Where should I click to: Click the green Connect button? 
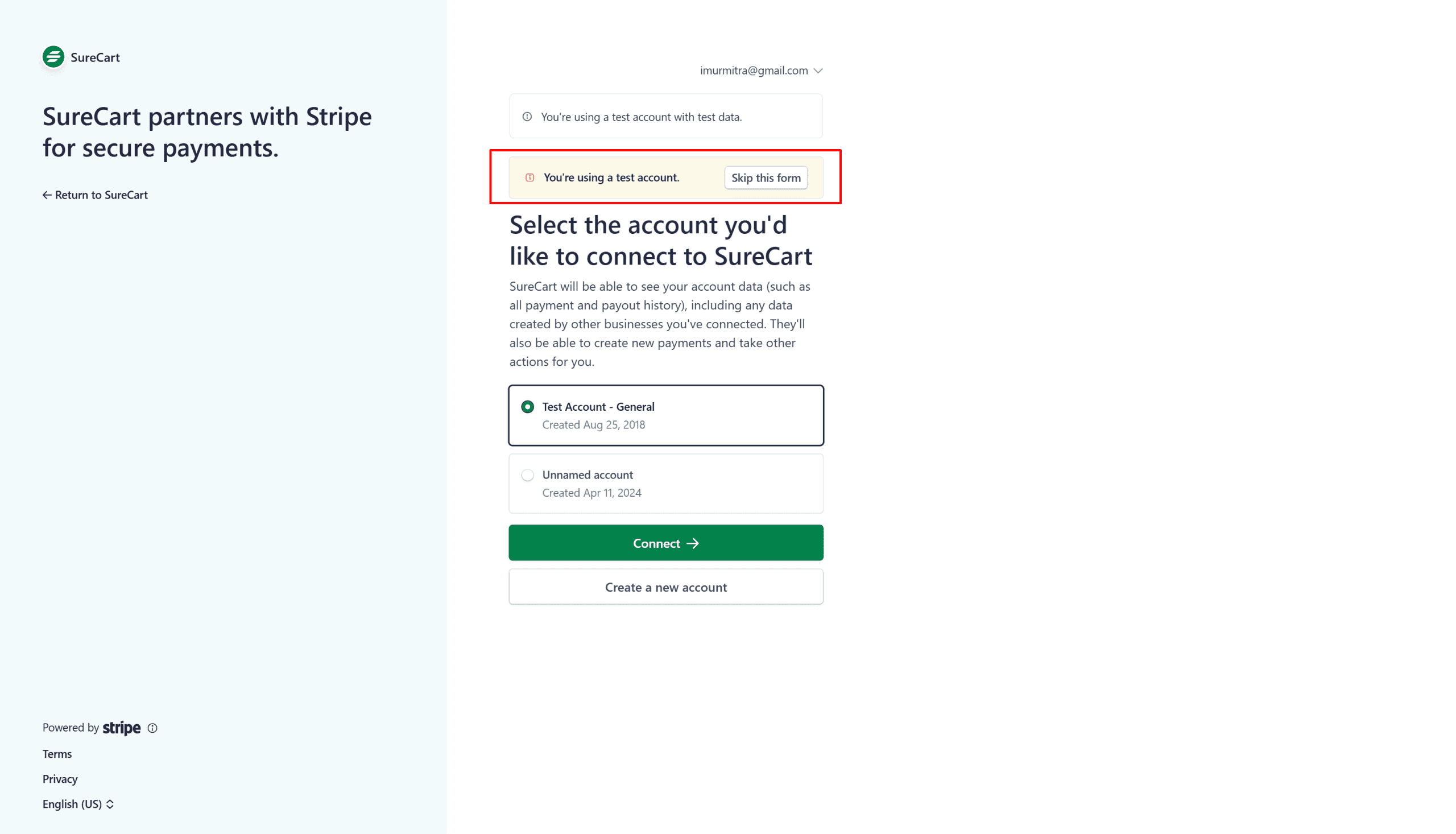click(665, 543)
